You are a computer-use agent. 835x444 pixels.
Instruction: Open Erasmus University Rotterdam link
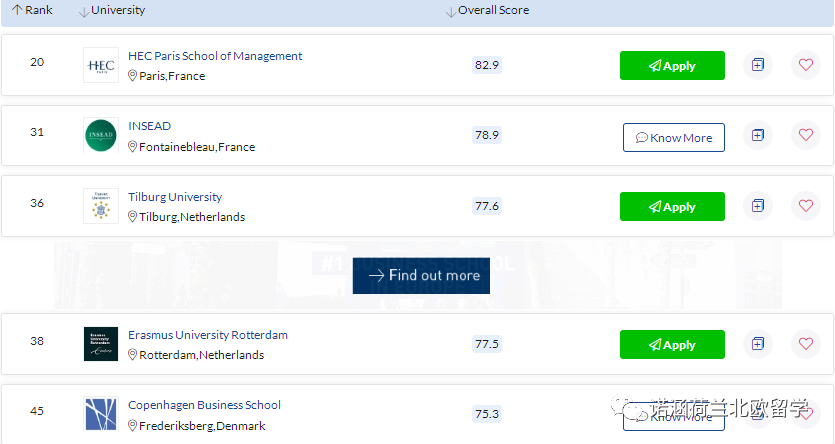pos(207,335)
